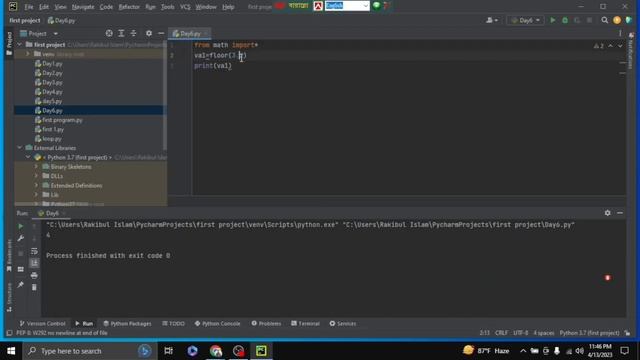Collapse External Libraries node

point(20,148)
